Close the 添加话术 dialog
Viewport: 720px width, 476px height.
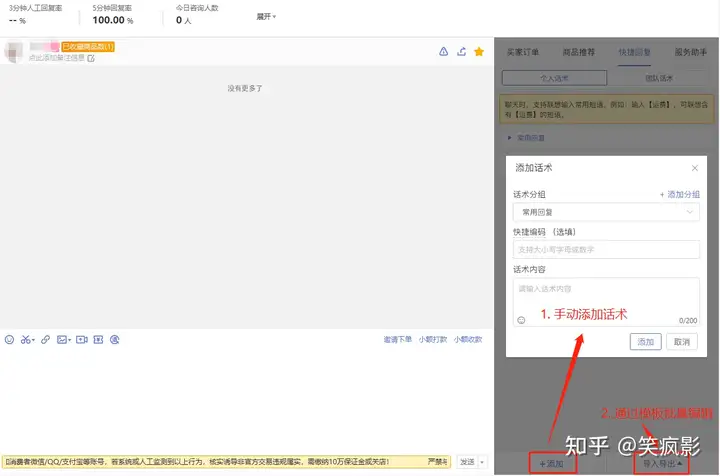695,168
